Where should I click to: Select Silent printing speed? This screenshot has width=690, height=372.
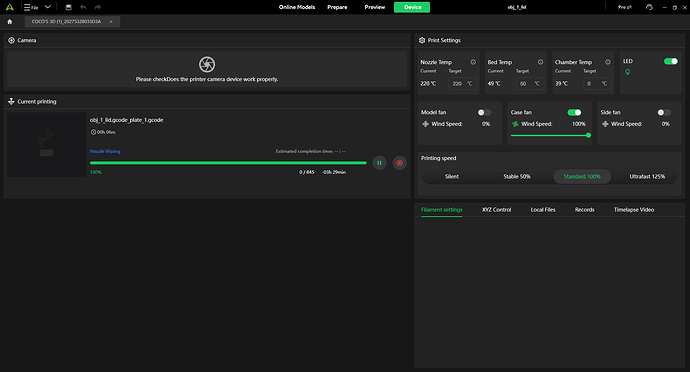coord(451,177)
